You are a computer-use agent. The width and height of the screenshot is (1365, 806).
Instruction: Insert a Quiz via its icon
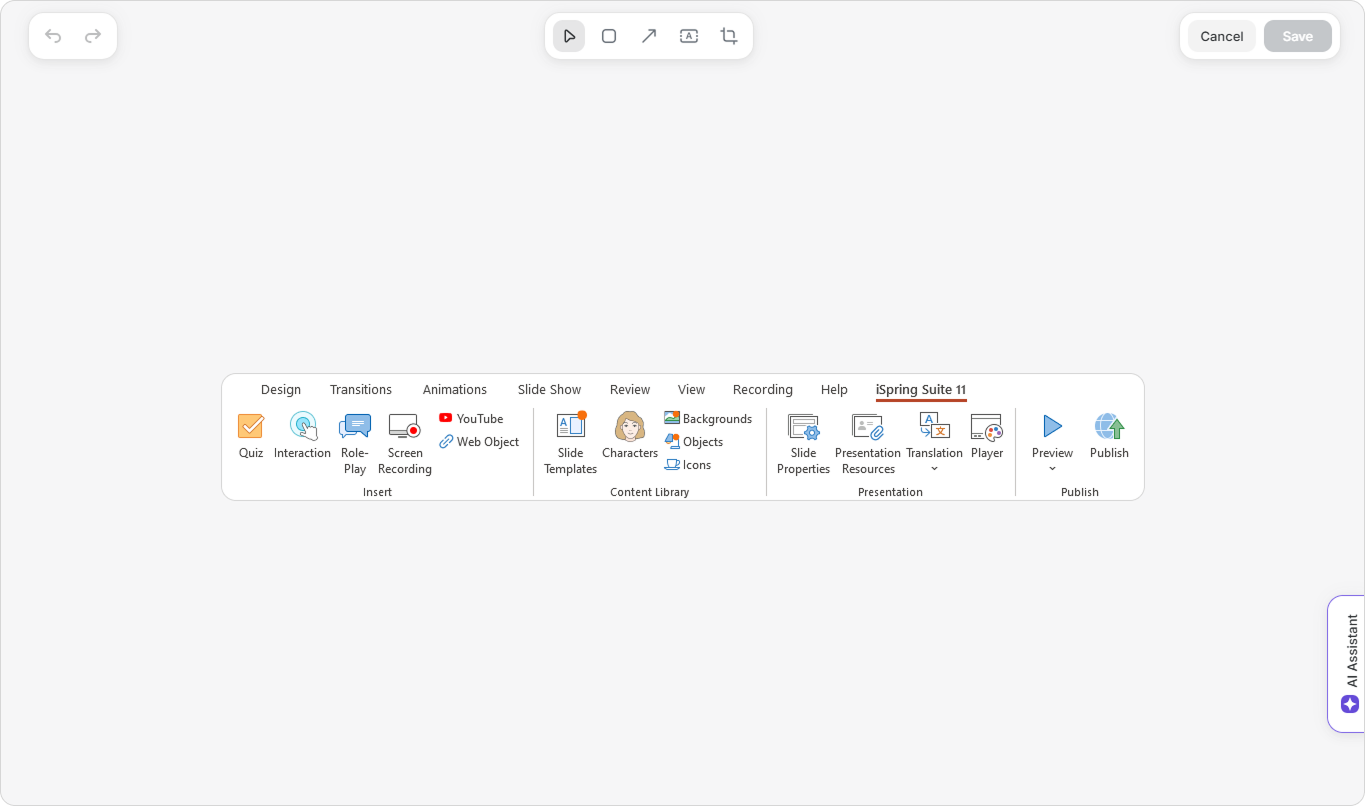click(251, 426)
